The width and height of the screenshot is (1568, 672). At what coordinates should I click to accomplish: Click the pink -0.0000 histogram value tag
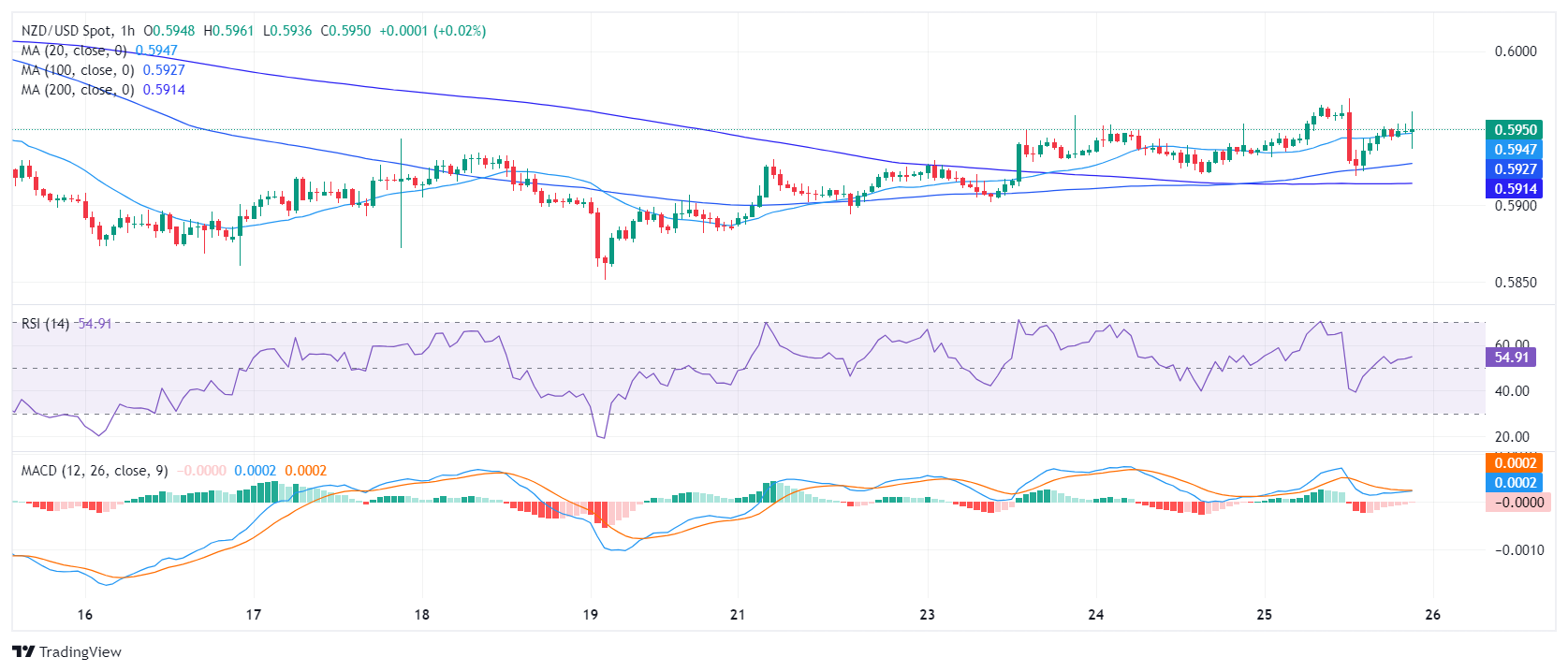click(1517, 503)
